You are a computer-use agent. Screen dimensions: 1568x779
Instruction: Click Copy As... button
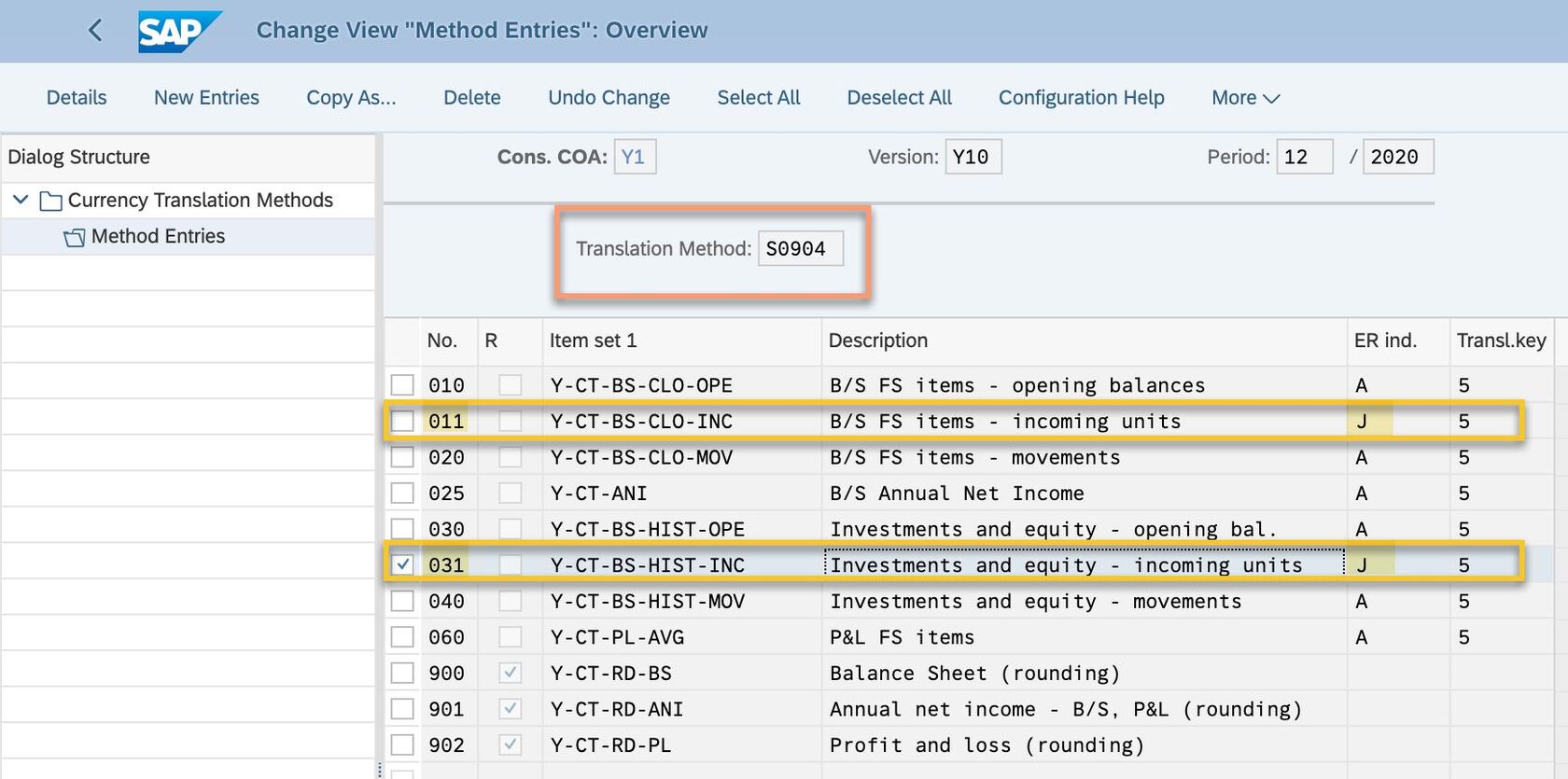tap(351, 98)
